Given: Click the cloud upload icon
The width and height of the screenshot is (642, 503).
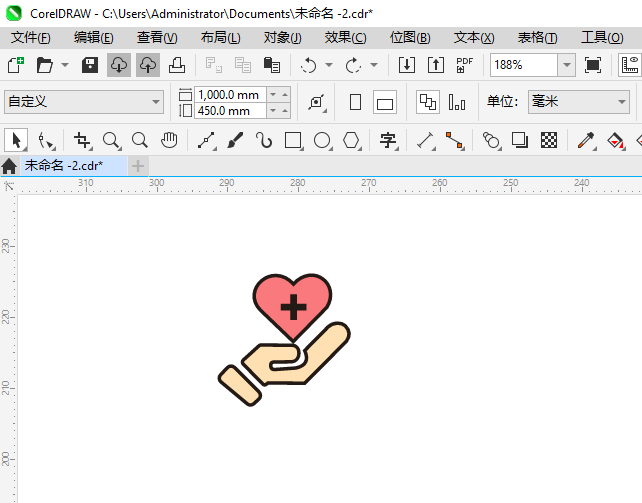Looking at the screenshot, I should (x=148, y=65).
